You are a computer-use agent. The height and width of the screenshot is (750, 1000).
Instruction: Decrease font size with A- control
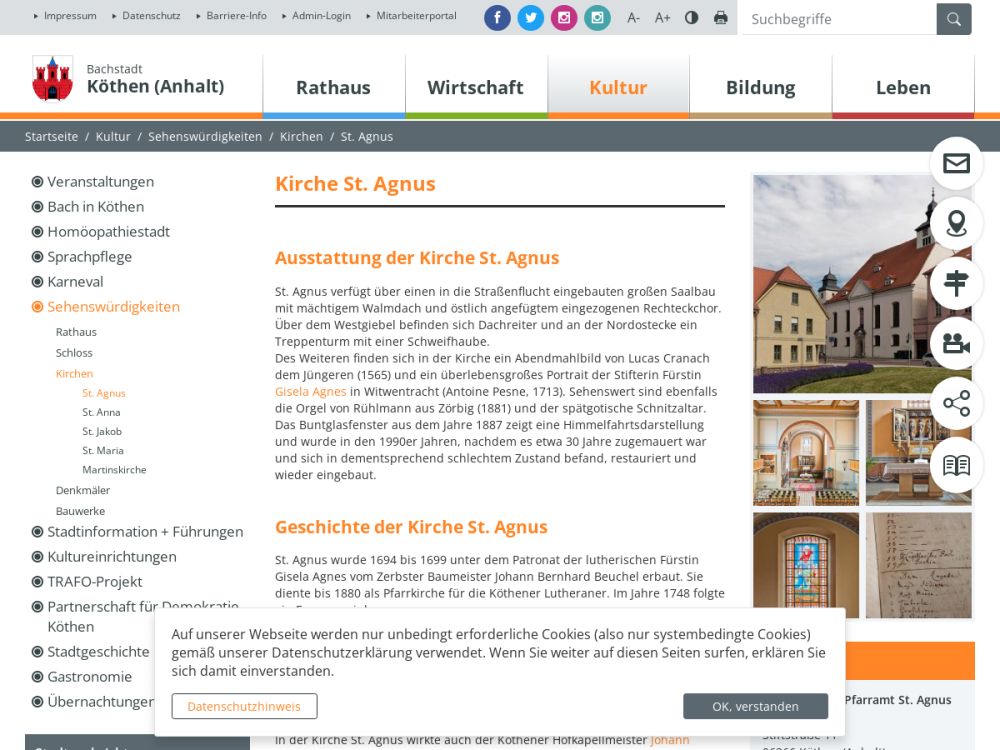click(x=633, y=18)
